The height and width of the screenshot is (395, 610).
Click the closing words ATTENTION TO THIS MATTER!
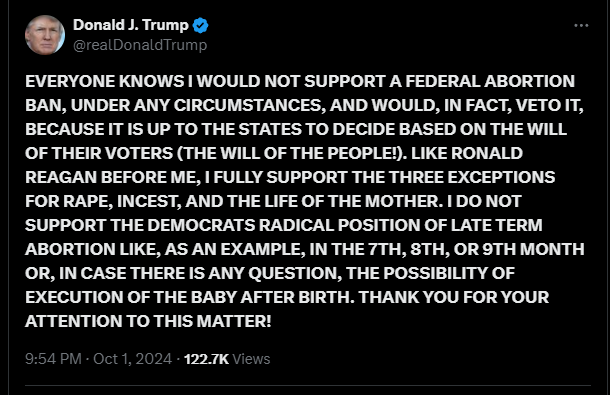[148, 321]
